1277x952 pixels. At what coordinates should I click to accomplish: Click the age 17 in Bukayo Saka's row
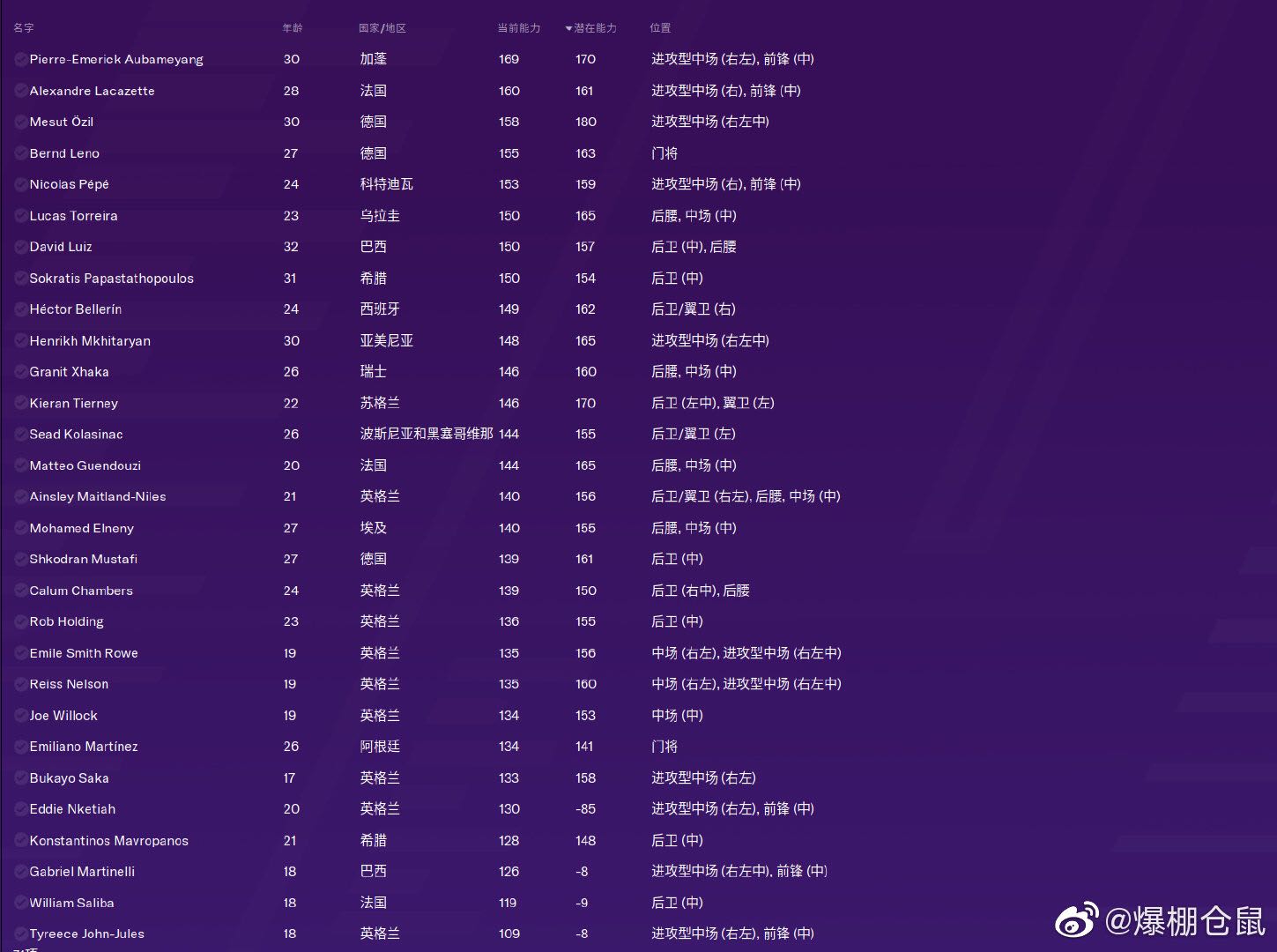coord(290,778)
